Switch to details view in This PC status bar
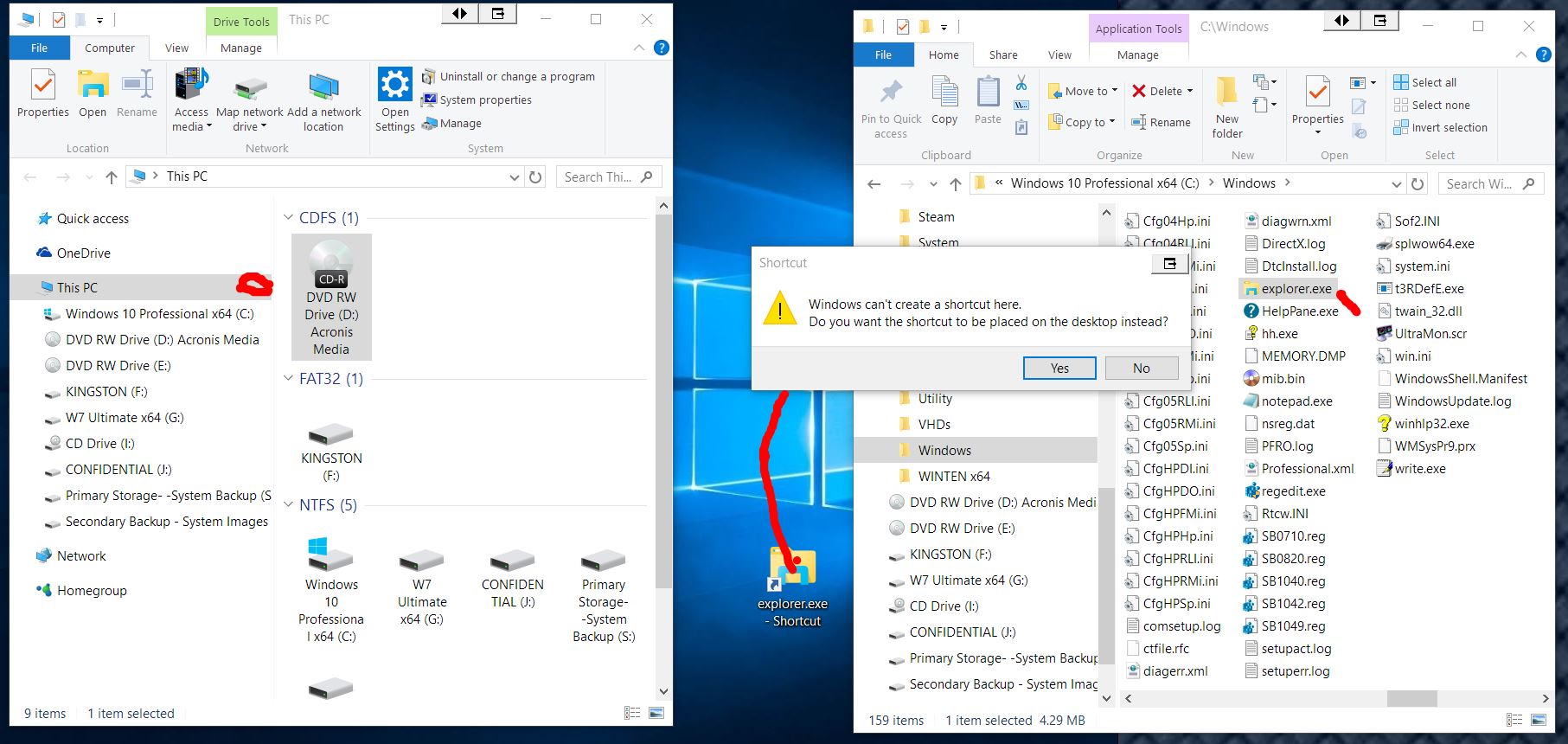Screen dimensions: 1568x744 632,713
